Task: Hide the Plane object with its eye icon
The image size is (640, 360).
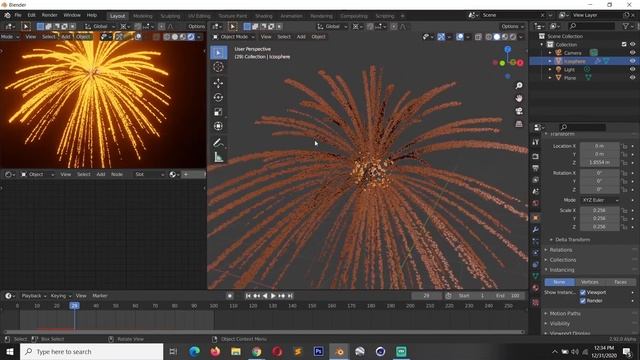Action: [632, 78]
